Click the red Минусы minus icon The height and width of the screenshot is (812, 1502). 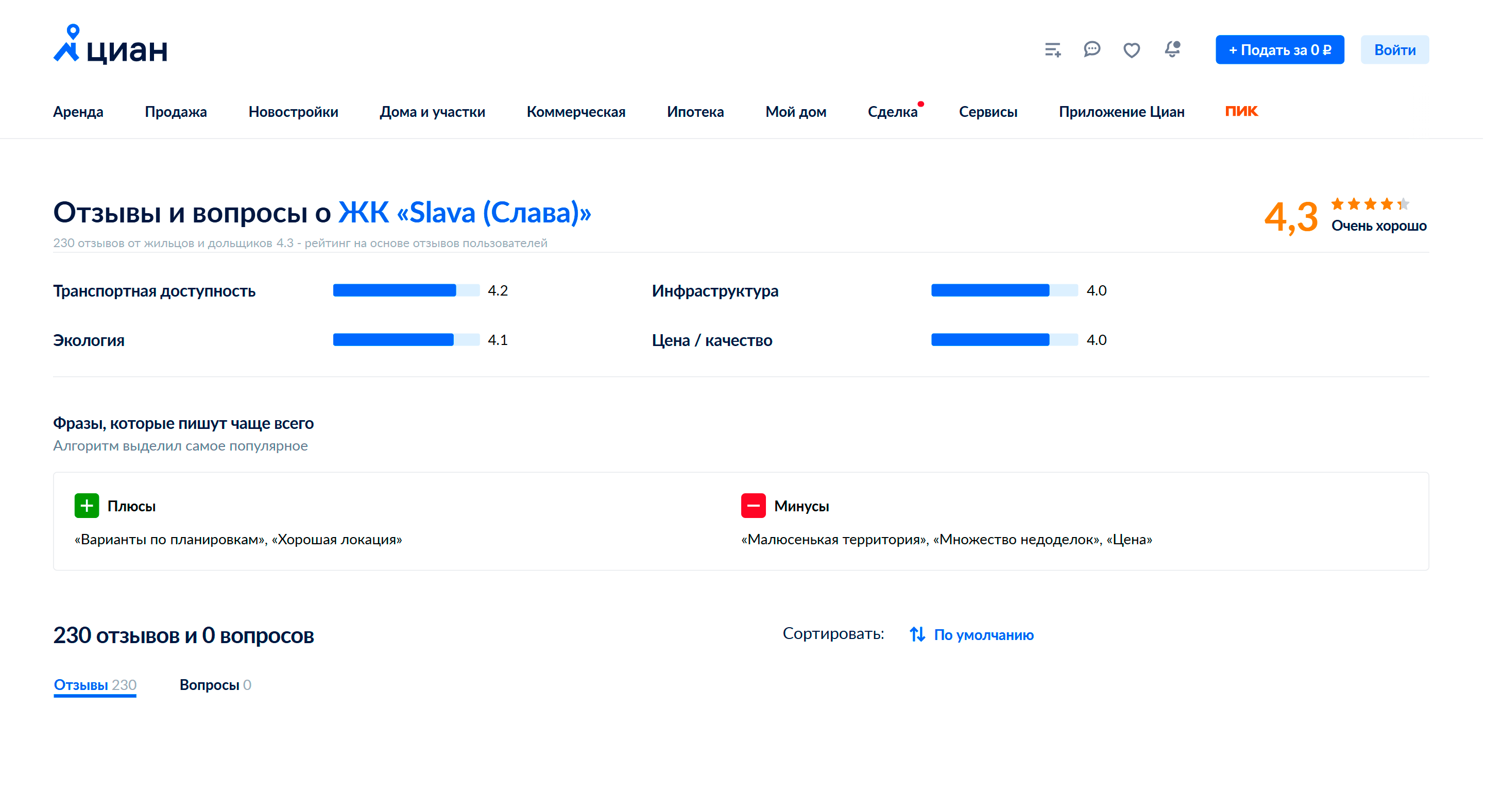click(x=753, y=506)
